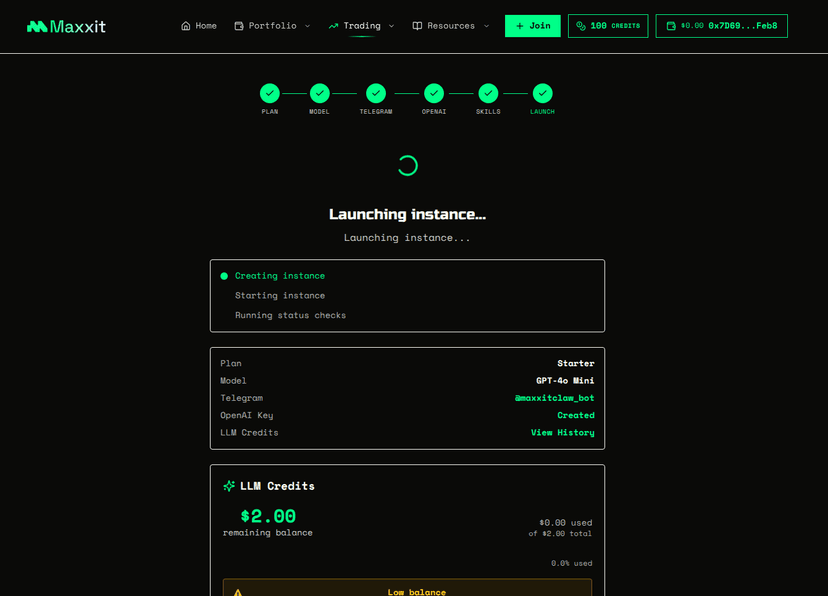Click the coins icon in the credits badge
The width and height of the screenshot is (828, 596).
coord(580,25)
